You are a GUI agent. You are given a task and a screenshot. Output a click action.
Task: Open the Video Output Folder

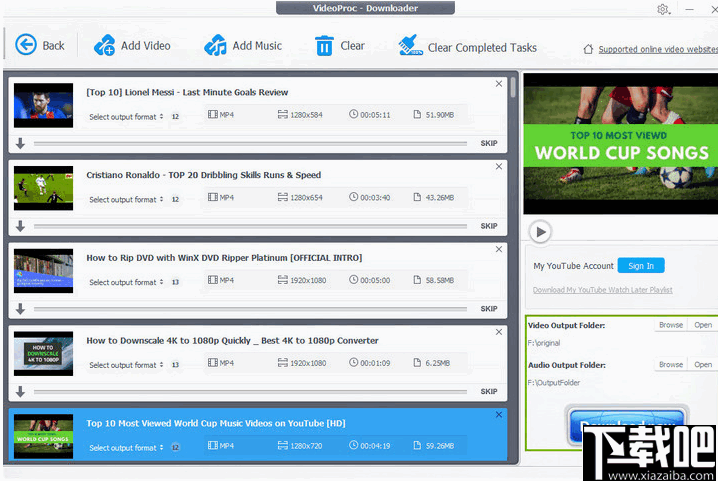tap(703, 325)
